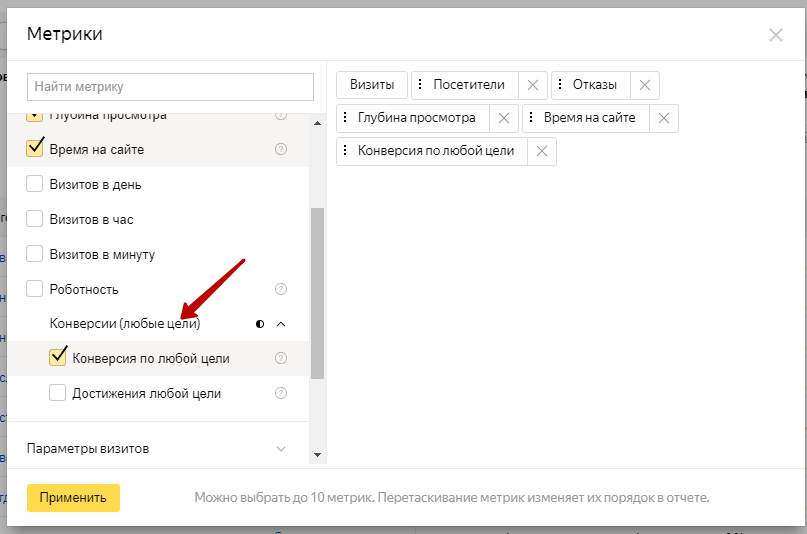Click the Визиты metric chip
807x534 pixels.
(x=371, y=85)
